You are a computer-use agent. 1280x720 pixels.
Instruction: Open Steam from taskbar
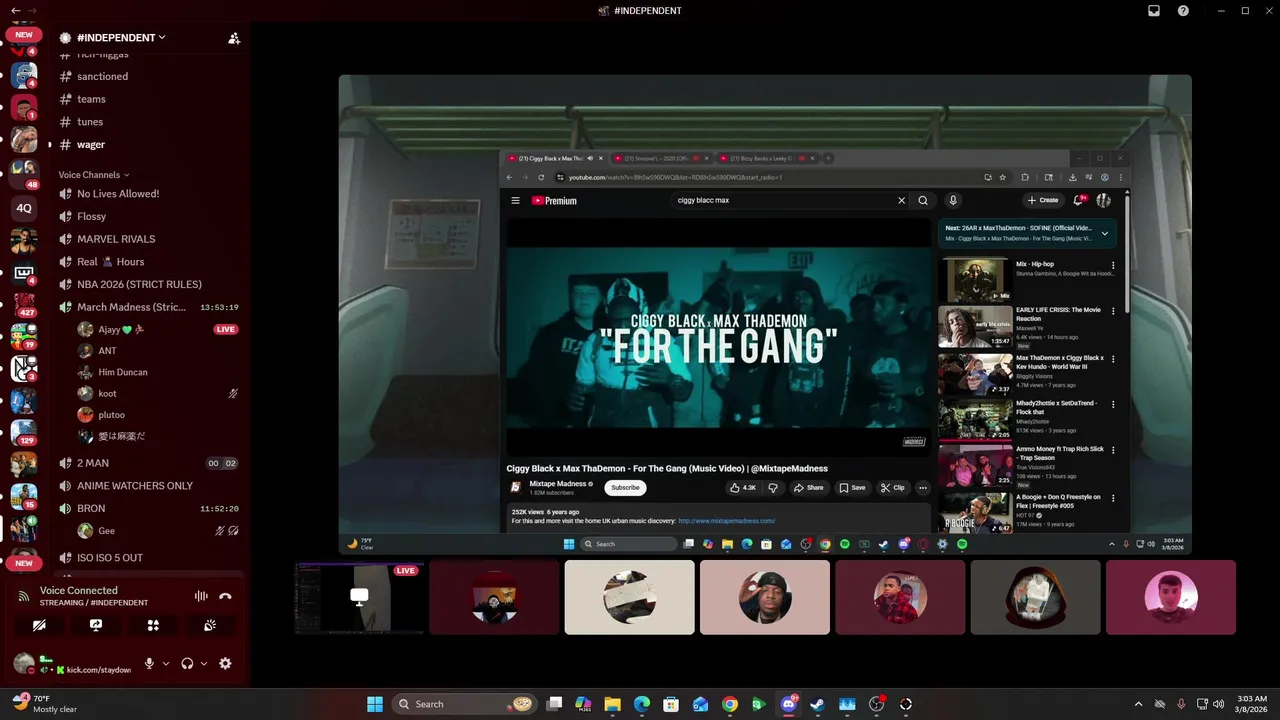coord(818,704)
